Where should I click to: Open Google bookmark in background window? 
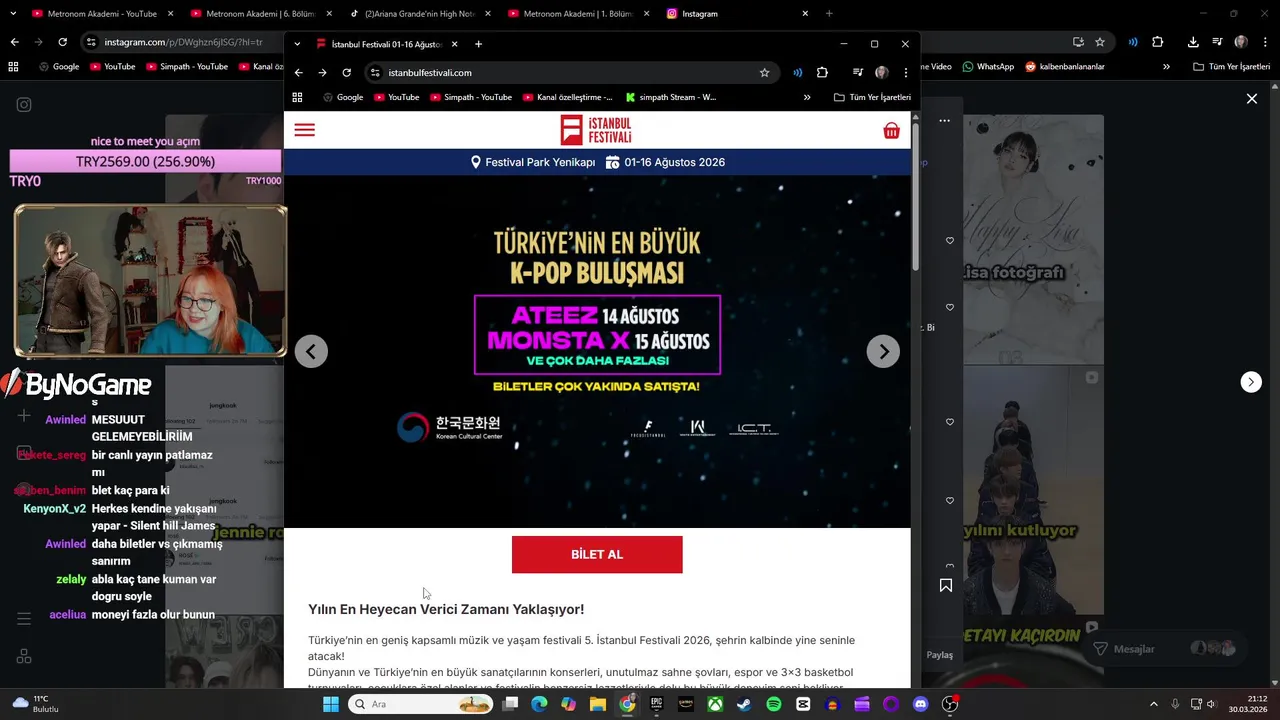pyautogui.click(x=59, y=67)
